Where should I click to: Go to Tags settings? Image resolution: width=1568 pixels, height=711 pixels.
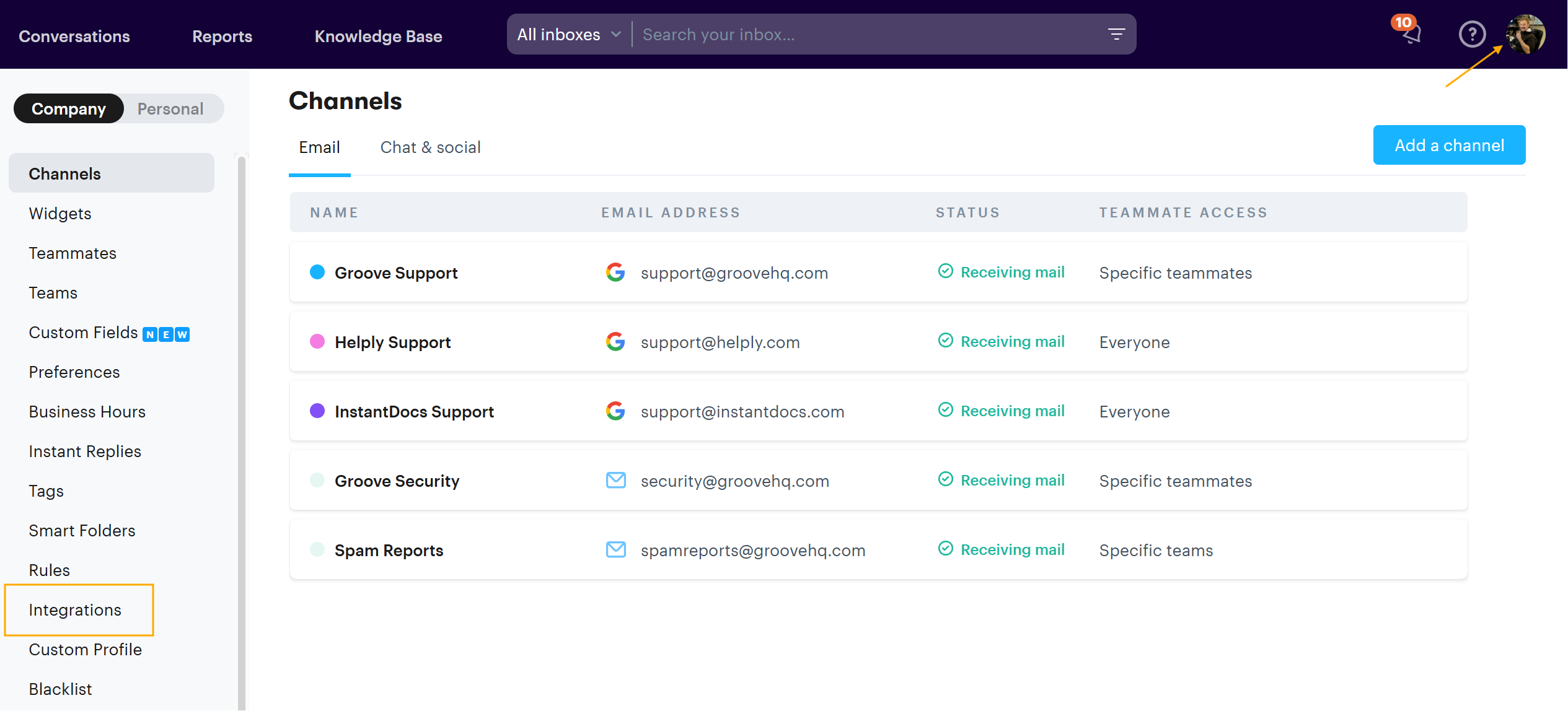(46, 491)
